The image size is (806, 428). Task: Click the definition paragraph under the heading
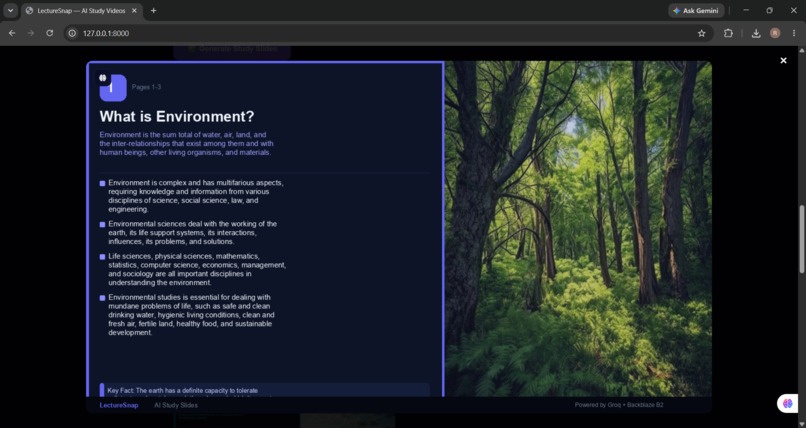click(187, 143)
